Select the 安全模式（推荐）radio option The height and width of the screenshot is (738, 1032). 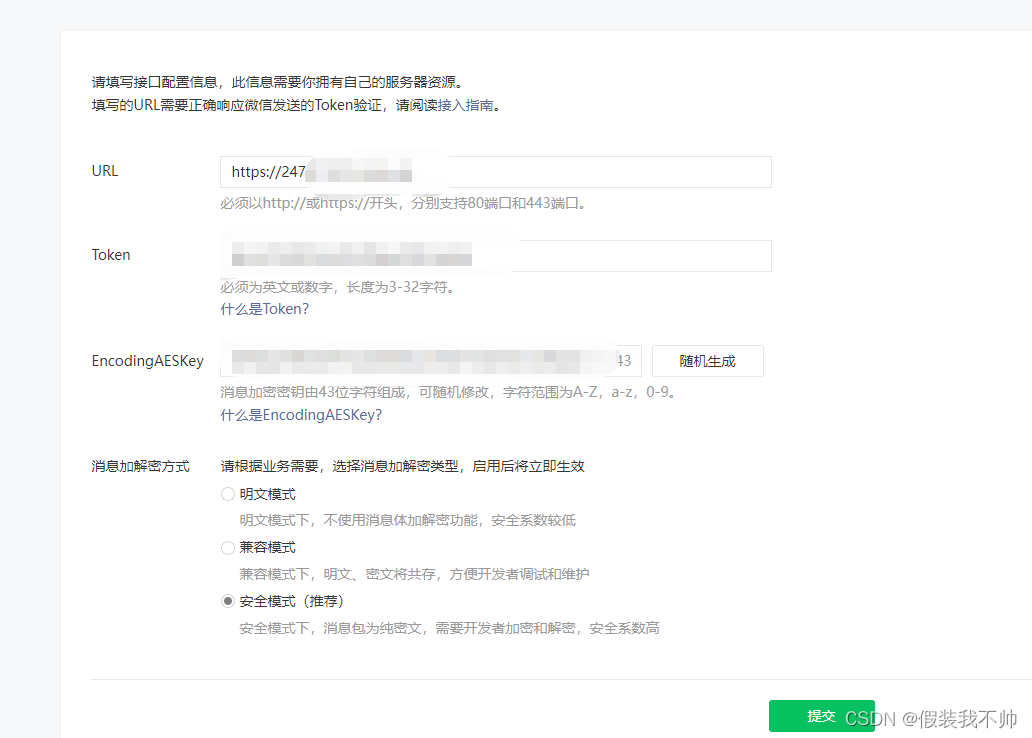point(228,601)
